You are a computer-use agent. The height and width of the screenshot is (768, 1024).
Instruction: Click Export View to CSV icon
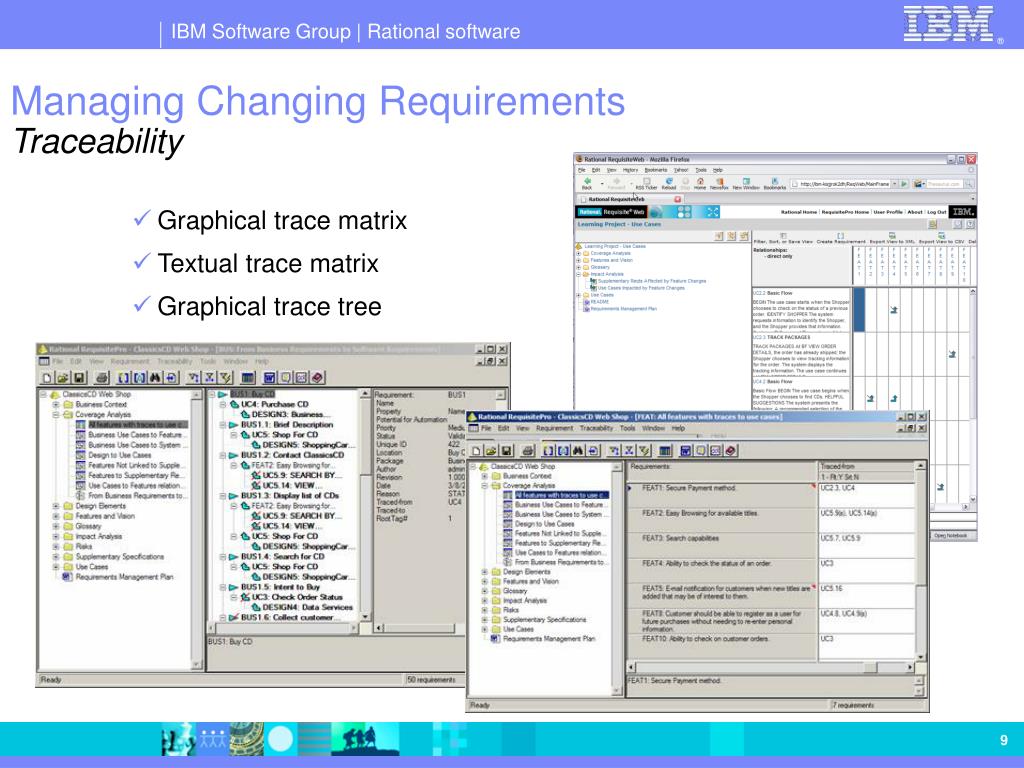click(941, 238)
